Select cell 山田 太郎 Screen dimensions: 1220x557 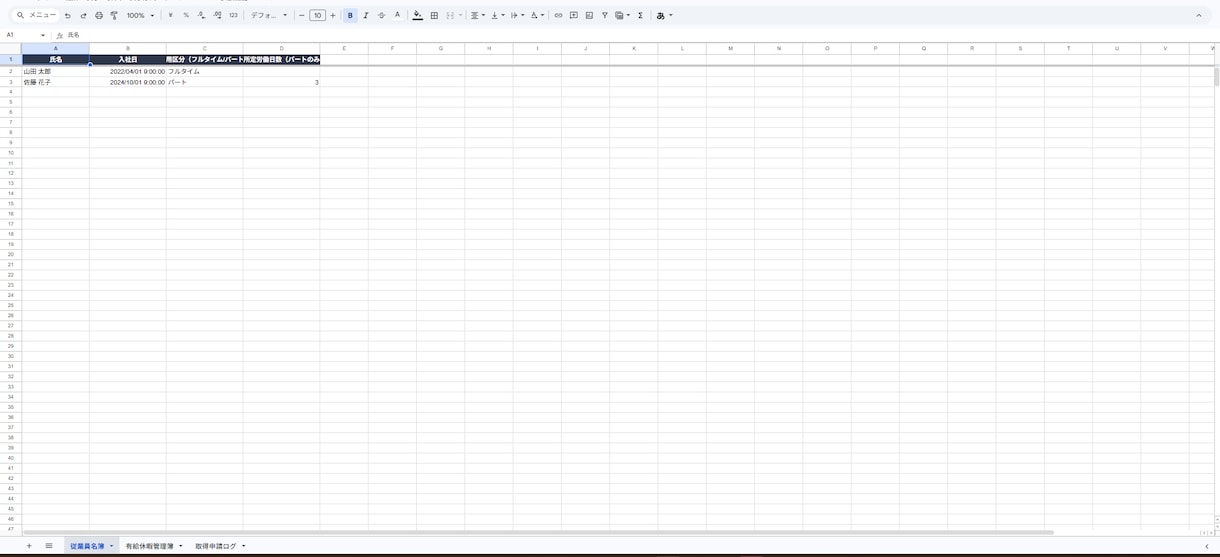pos(55,72)
